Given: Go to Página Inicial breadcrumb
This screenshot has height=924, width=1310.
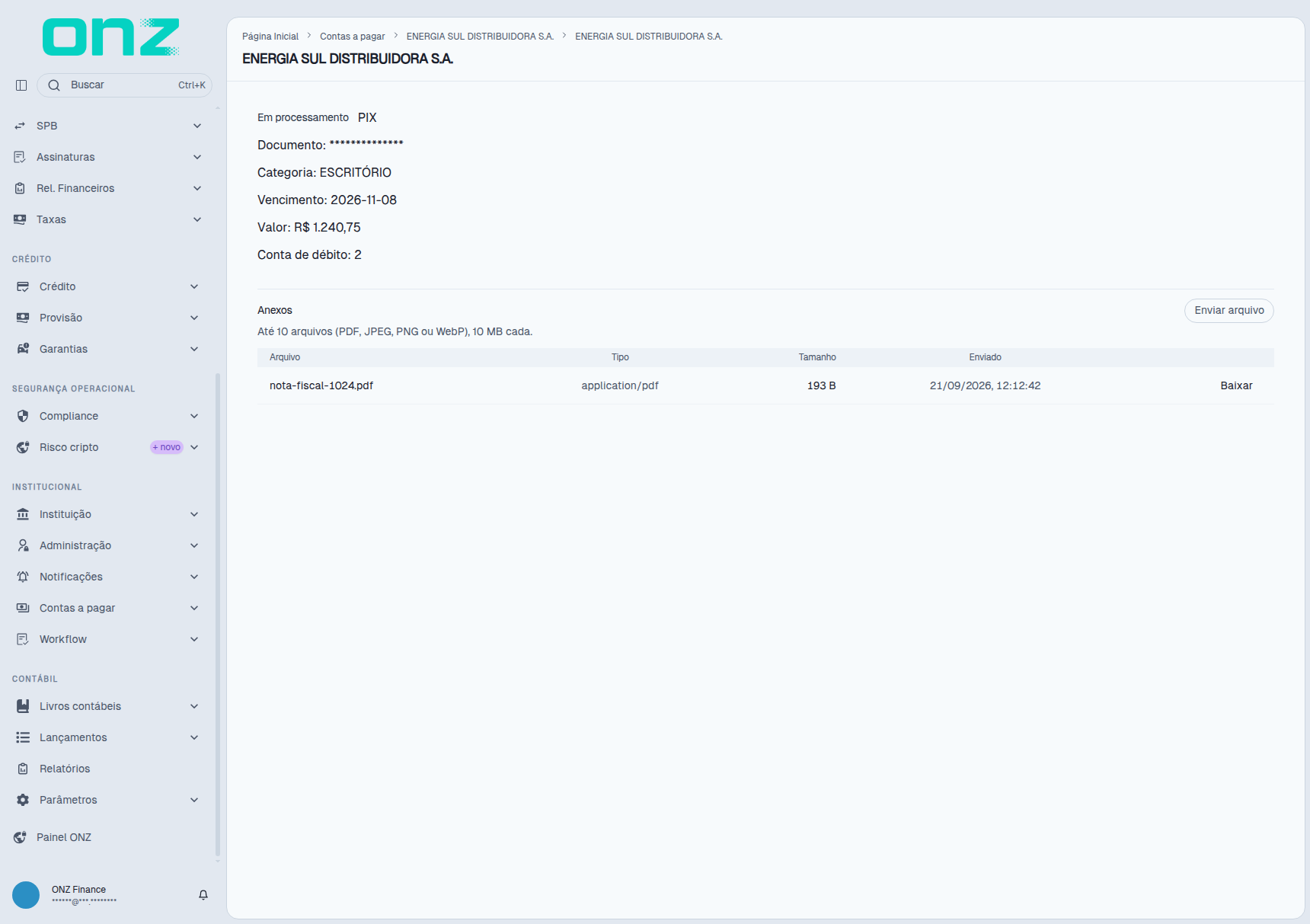Looking at the screenshot, I should point(270,37).
